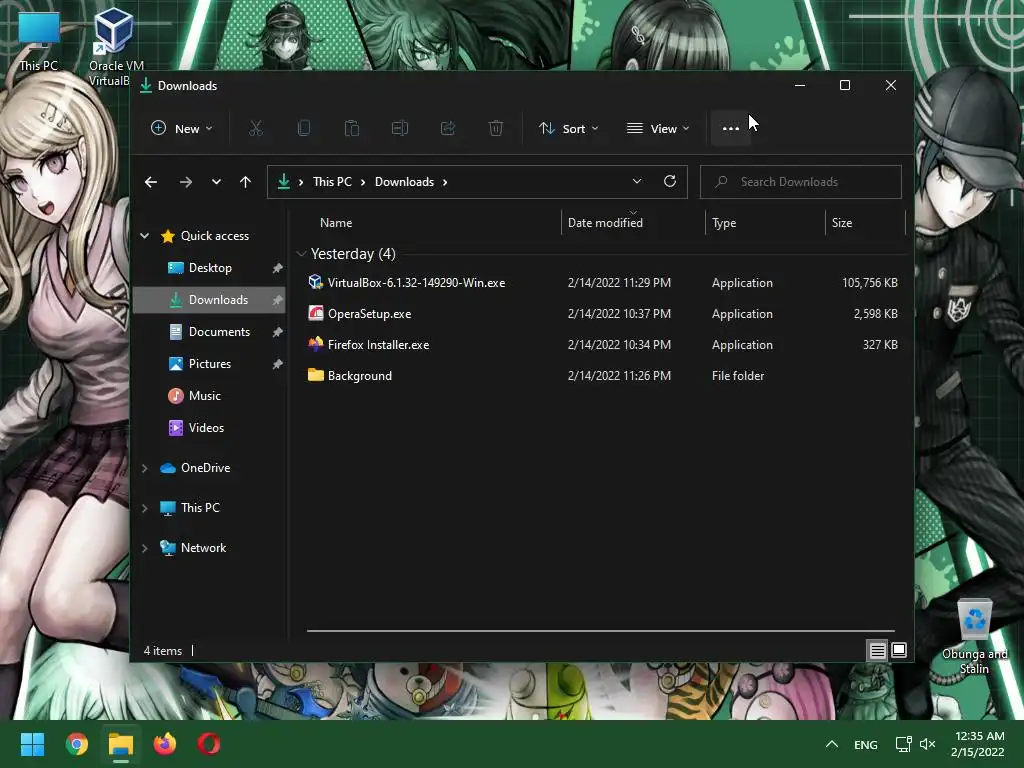
Task: Select Downloads in navigation pane
Action: tap(210, 300)
